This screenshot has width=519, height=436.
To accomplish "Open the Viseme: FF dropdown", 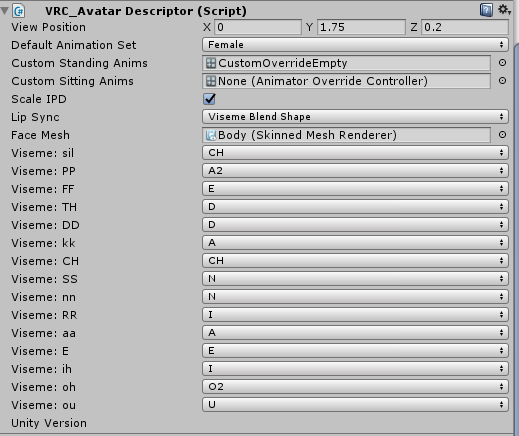I will 355,189.
